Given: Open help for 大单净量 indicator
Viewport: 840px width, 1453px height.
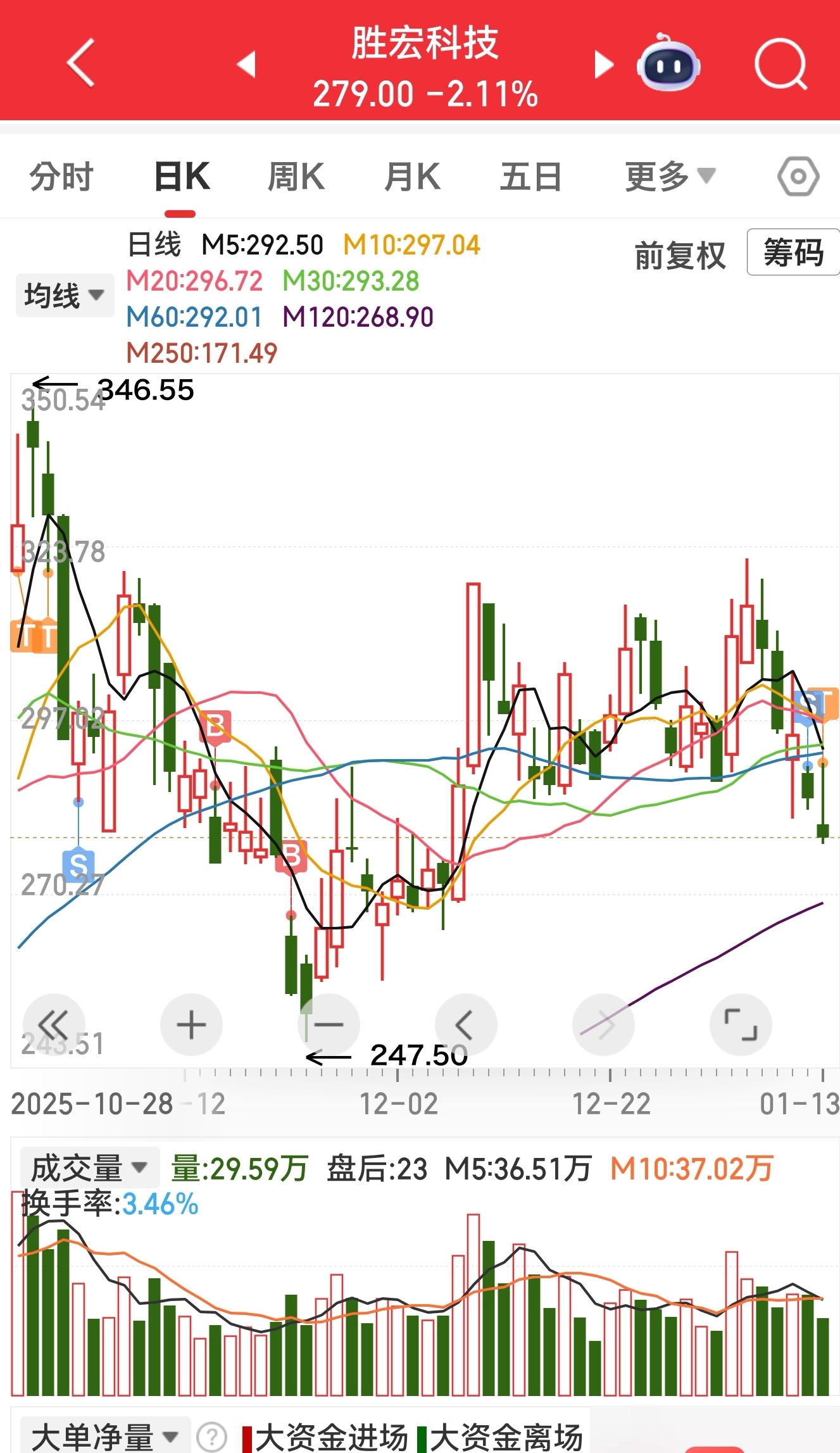Looking at the screenshot, I should [212, 1437].
